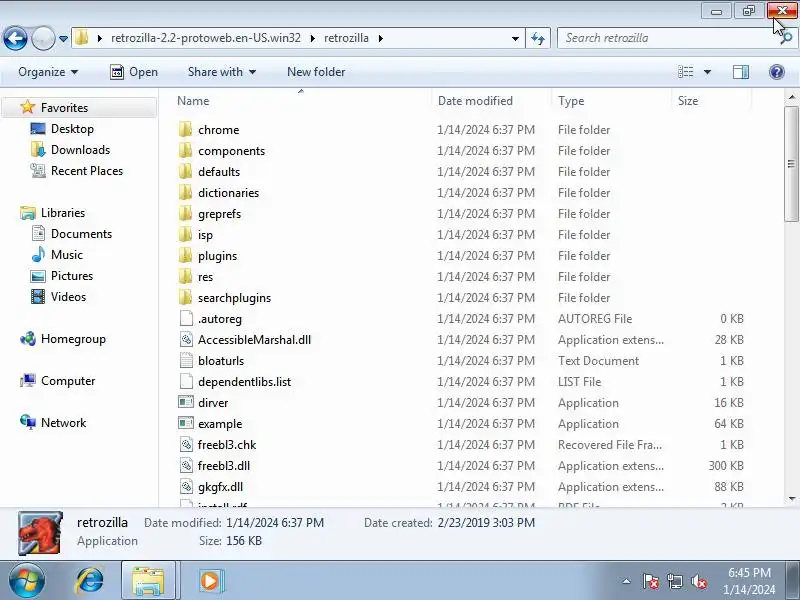
Task: Launch Internet Explorer from the taskbar
Action: (89, 581)
